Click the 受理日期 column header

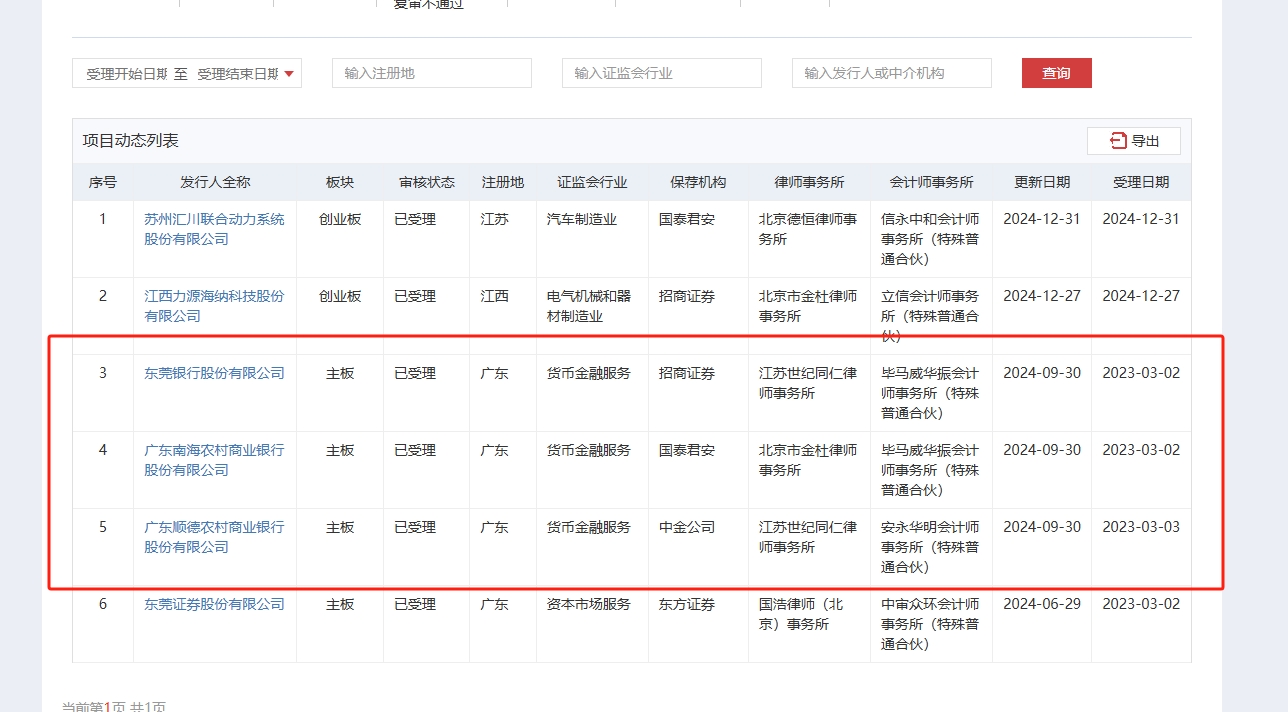pyautogui.click(x=1141, y=182)
